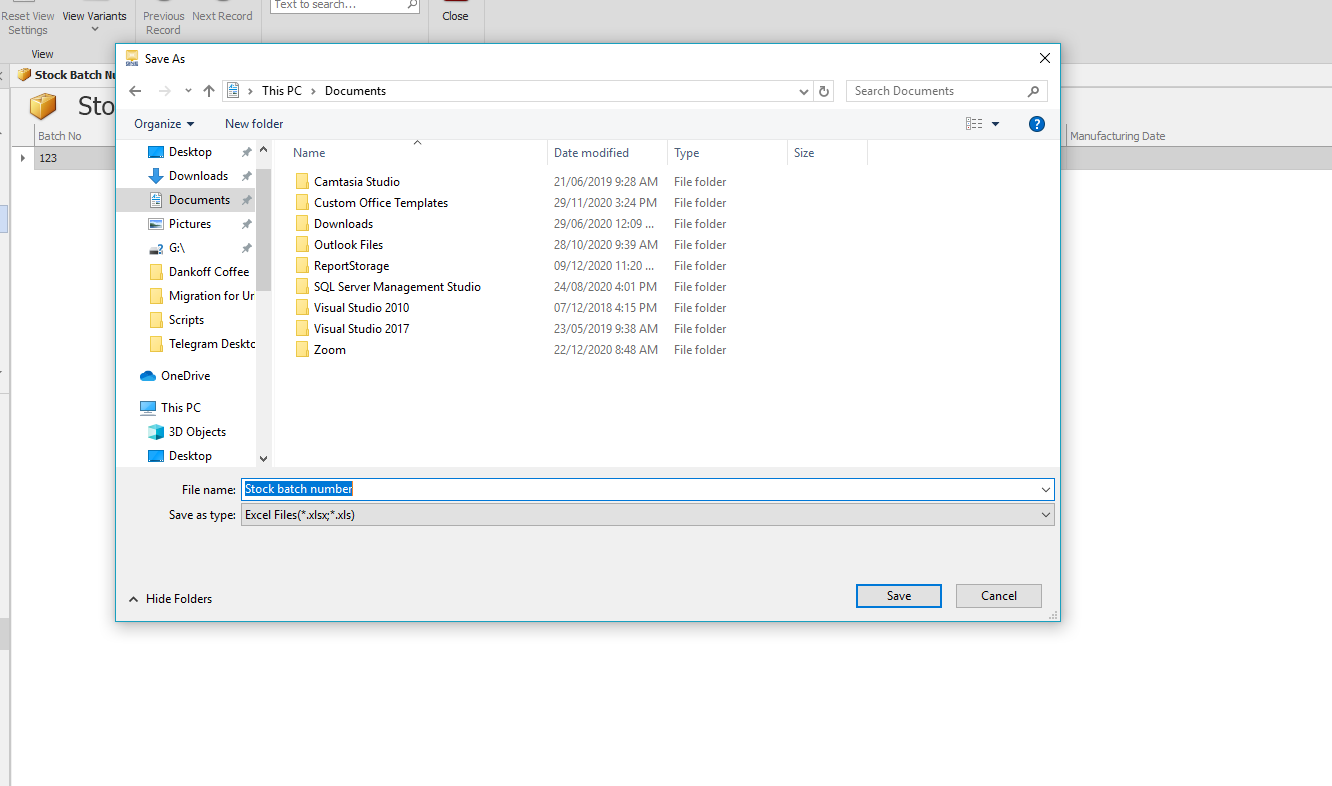Image resolution: width=1332 pixels, height=786 pixels.
Task: Go up one folder level arrow
Action: (209, 91)
